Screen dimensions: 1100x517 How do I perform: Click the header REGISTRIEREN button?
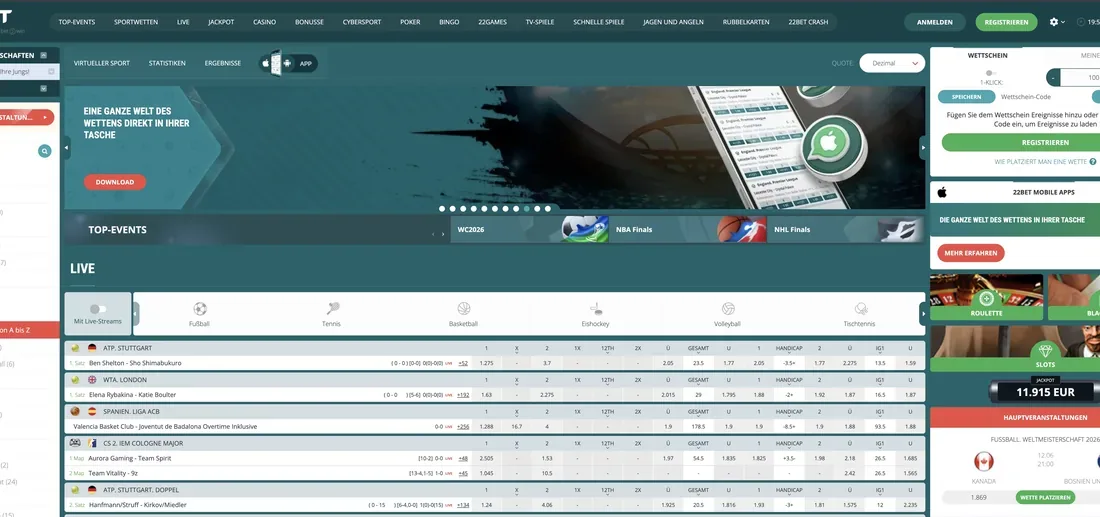coord(1006,22)
